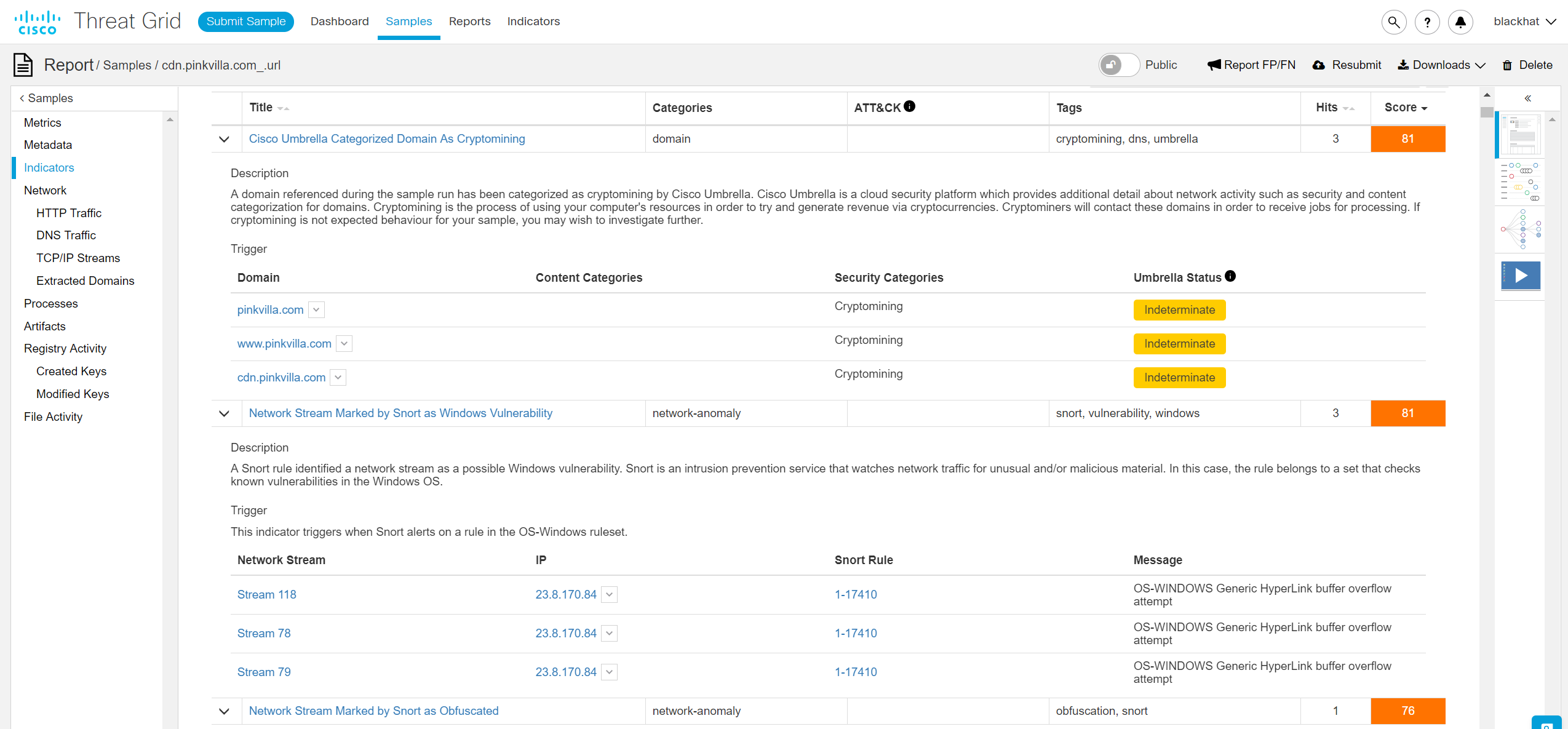Image resolution: width=1568 pixels, height=729 pixels.
Task: Open the Stream 118 link
Action: [266, 594]
